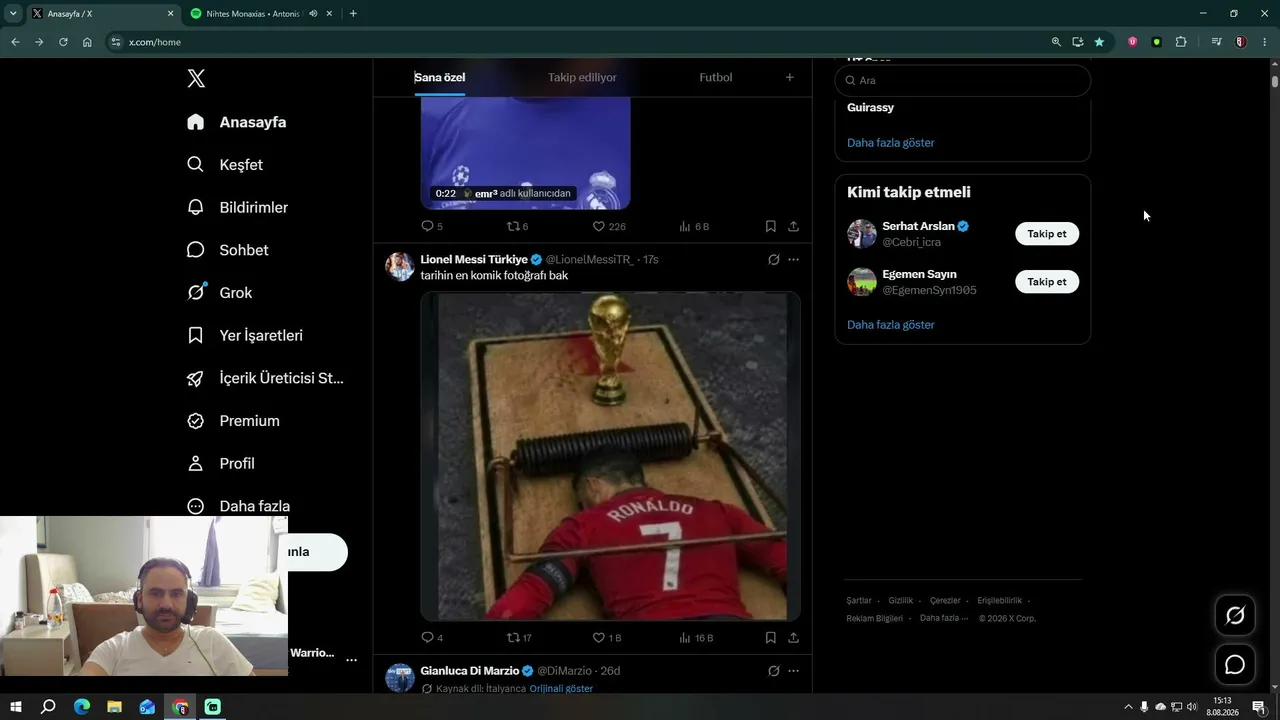This screenshot has width=1280, height=720.
Task: Like the video post with 226 likes
Action: click(609, 226)
